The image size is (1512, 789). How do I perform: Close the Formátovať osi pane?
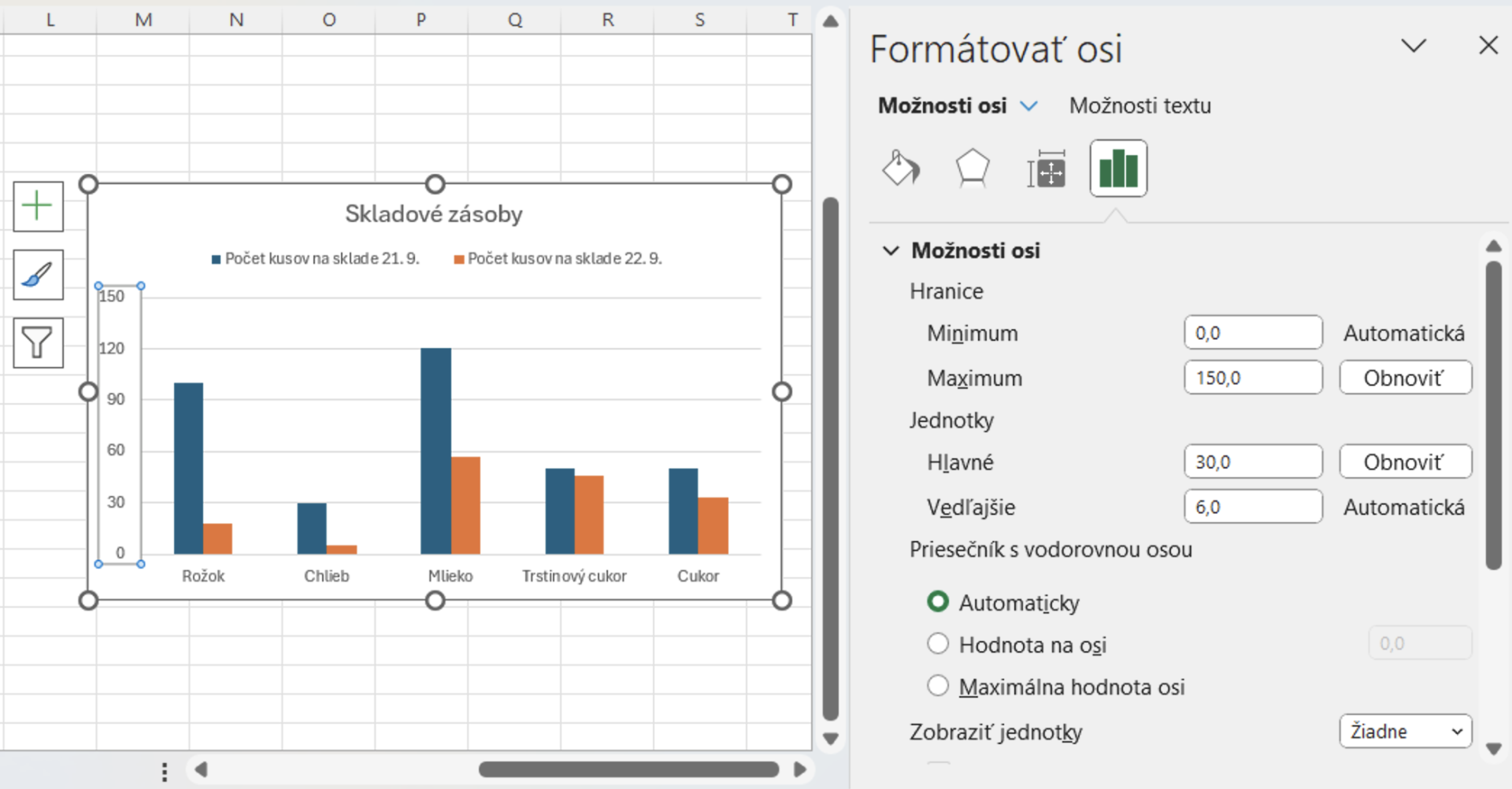click(x=1488, y=45)
